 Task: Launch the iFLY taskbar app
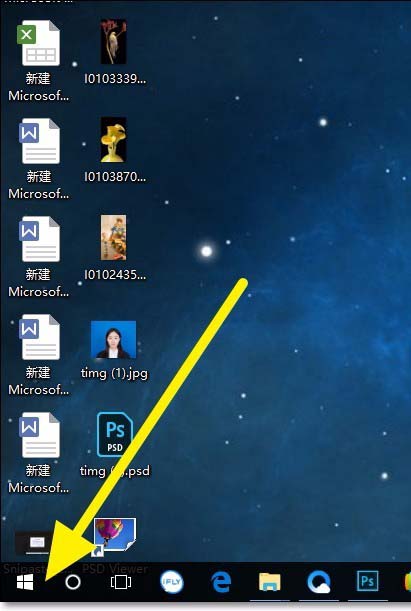(x=171, y=582)
